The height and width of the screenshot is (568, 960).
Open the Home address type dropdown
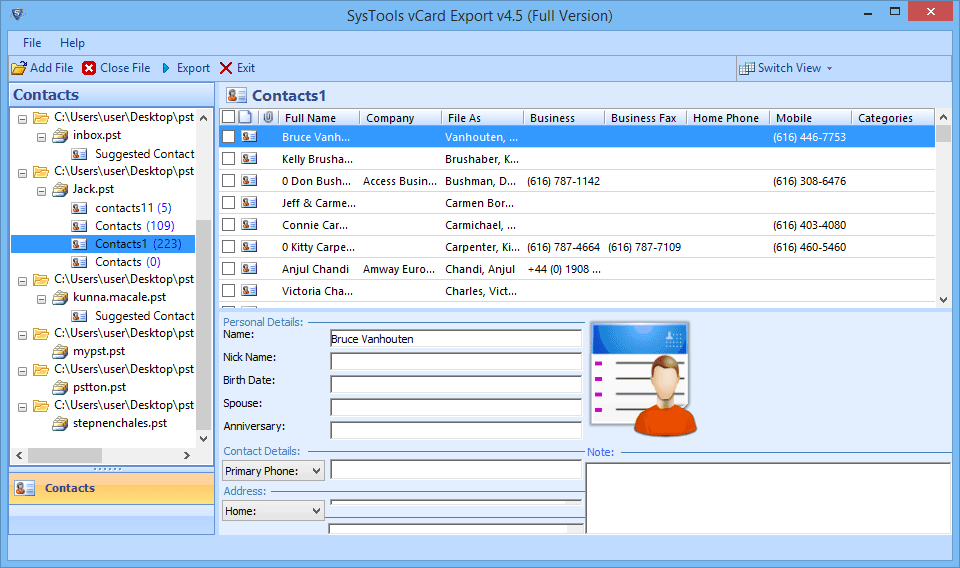click(x=273, y=510)
